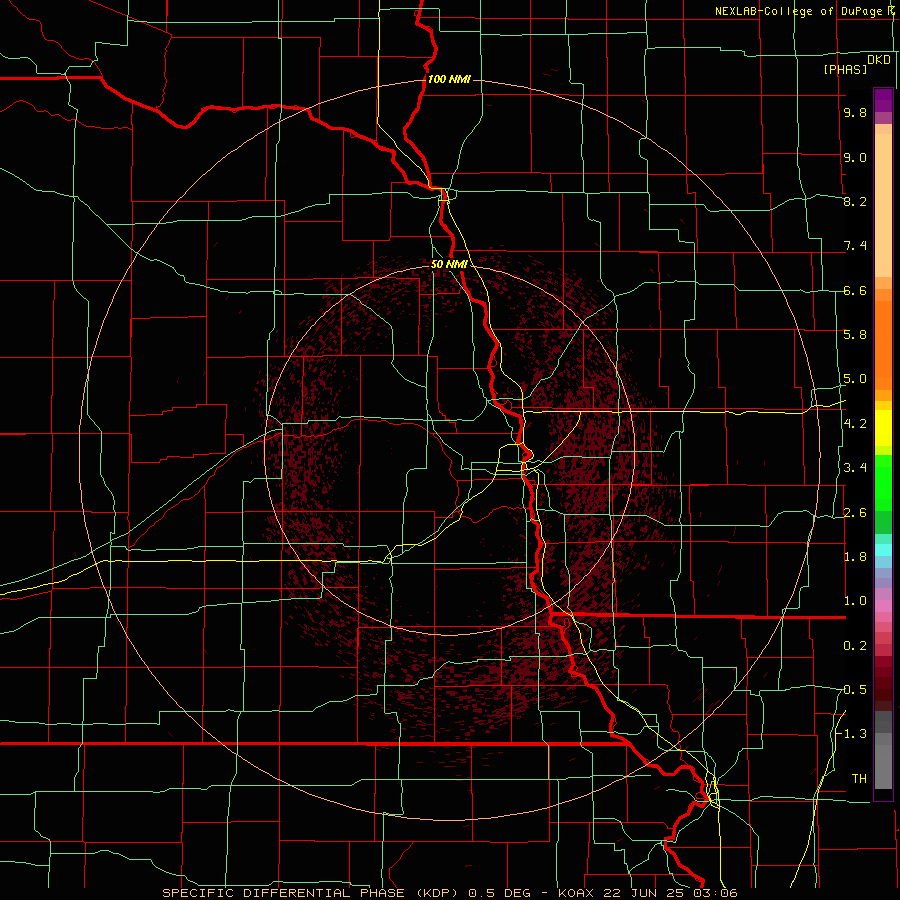Click the DKD label above the color scale
900x900 pixels.
click(879, 60)
